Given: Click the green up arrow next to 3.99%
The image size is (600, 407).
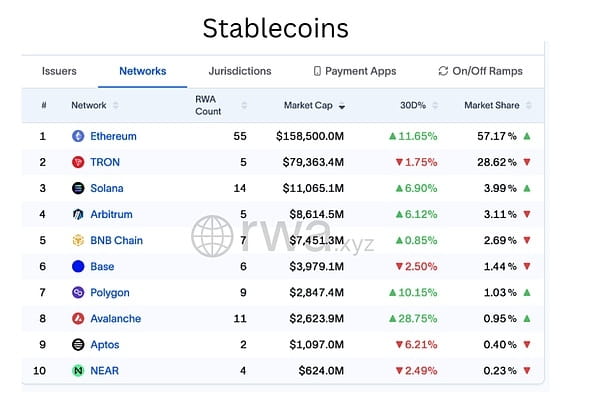Looking at the screenshot, I should (x=527, y=188).
